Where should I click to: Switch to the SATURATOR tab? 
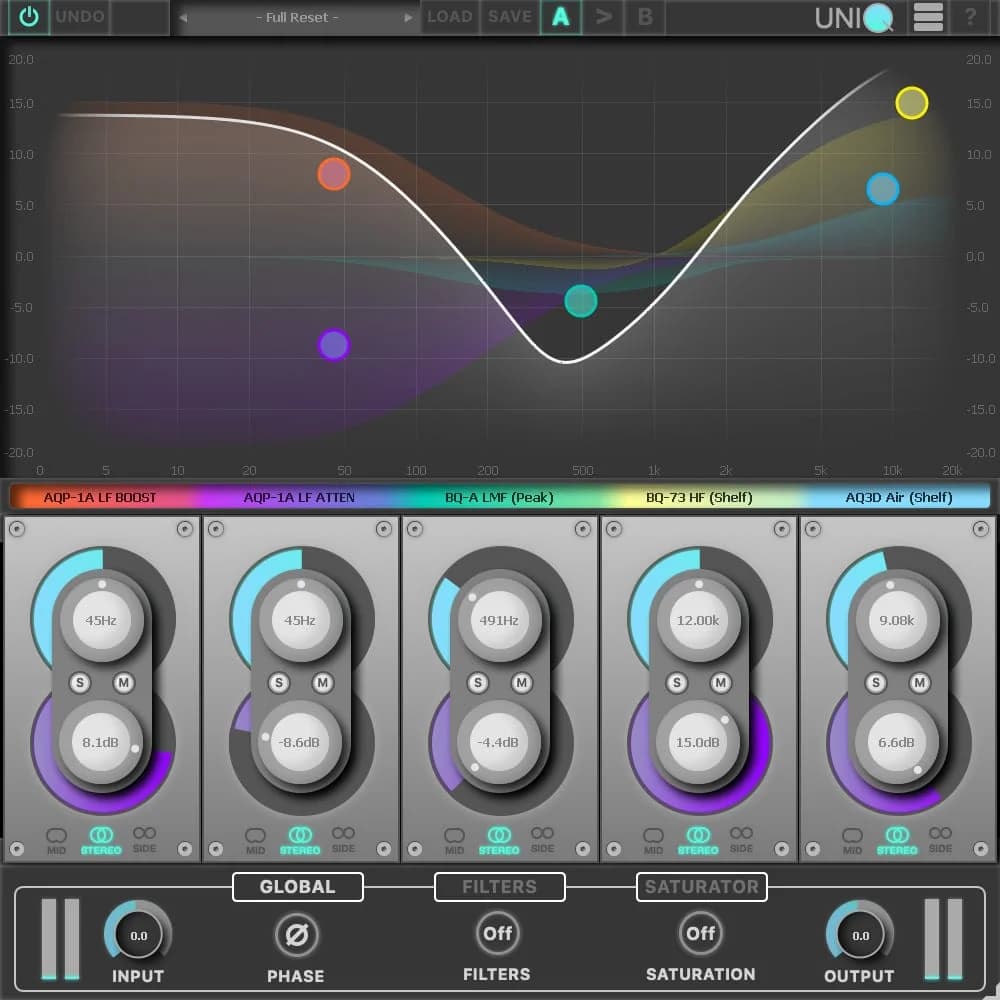(x=701, y=887)
